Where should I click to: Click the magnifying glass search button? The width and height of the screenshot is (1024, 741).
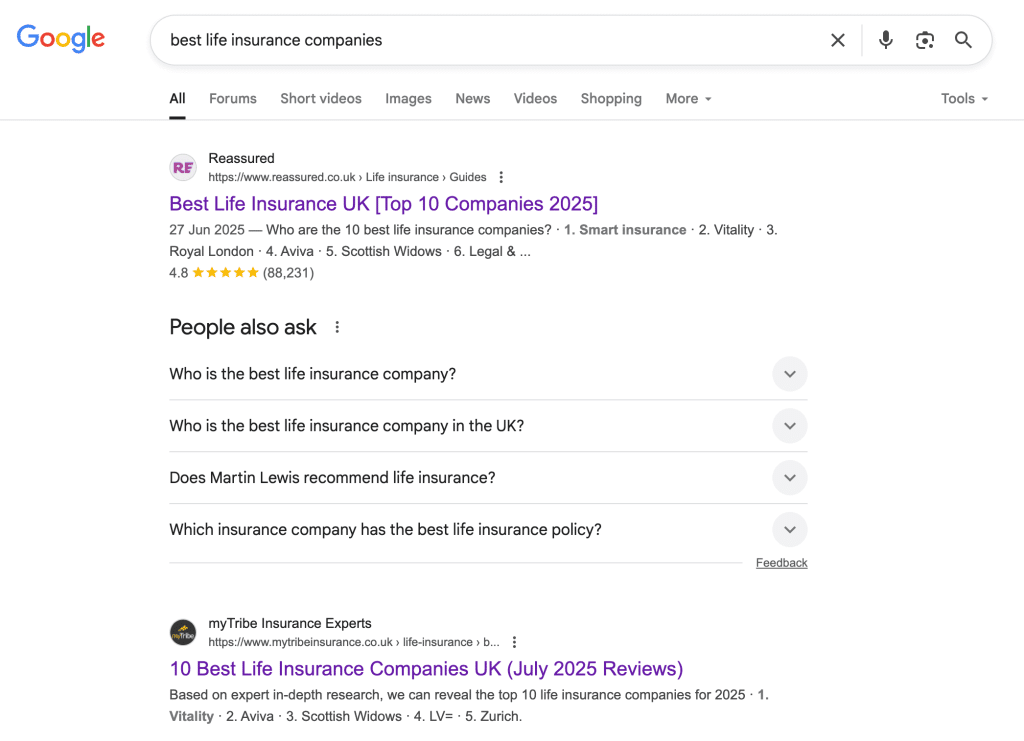pos(963,40)
